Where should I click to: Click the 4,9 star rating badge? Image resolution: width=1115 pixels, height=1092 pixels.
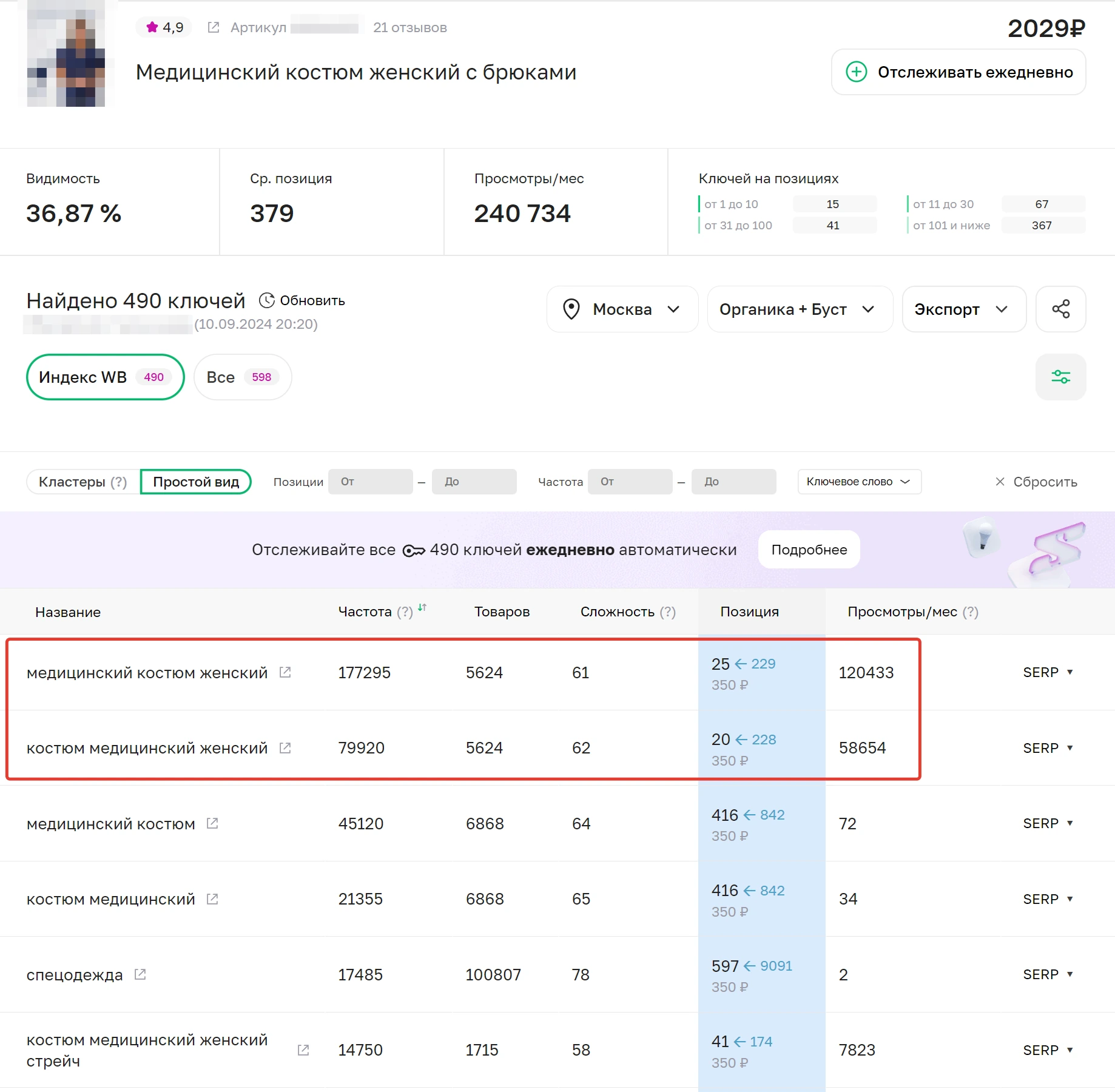click(164, 27)
